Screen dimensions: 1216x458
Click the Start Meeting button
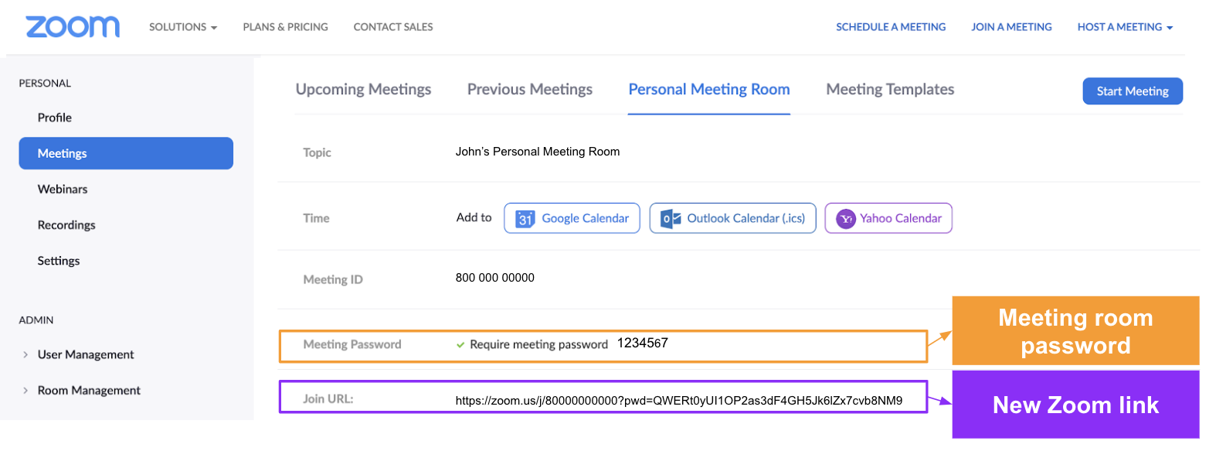click(1133, 91)
